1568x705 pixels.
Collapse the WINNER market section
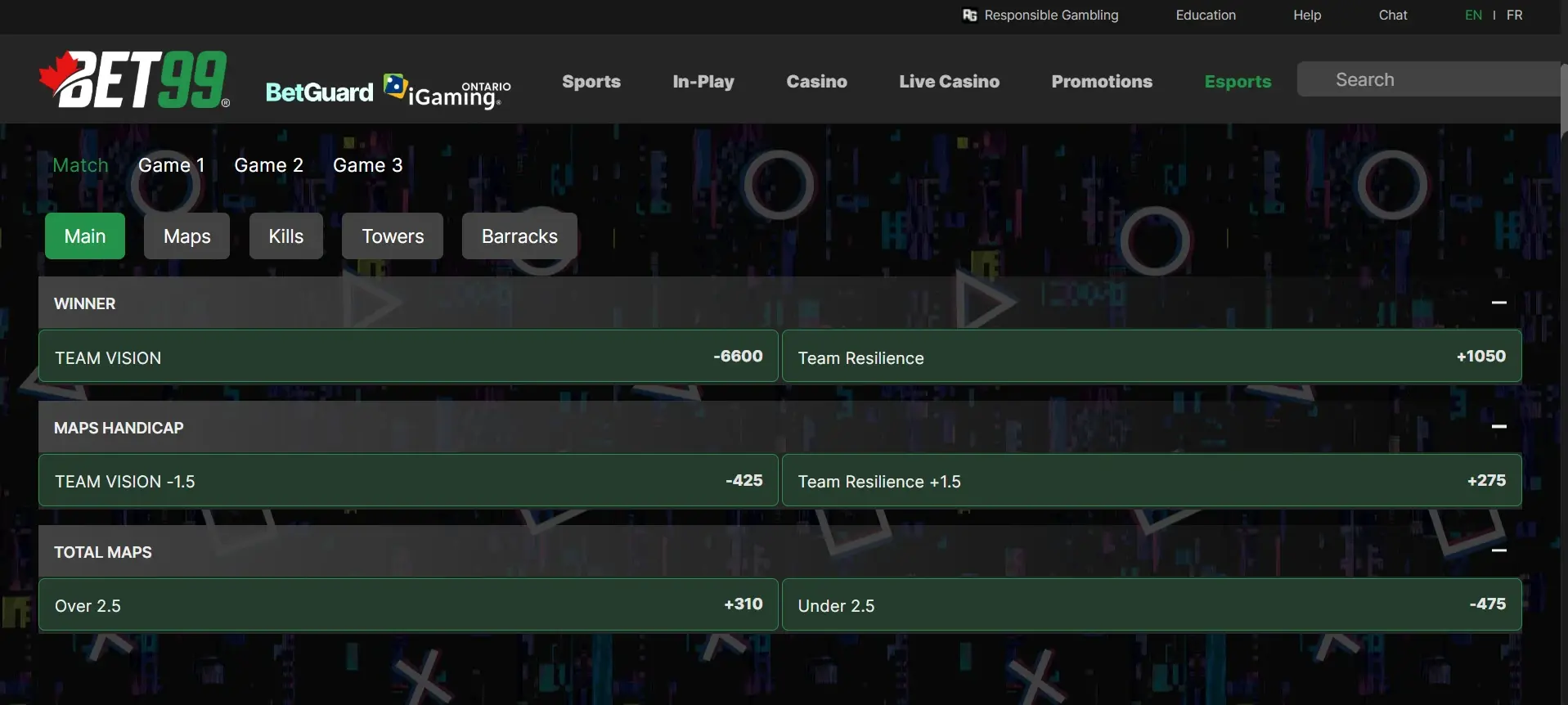tap(1498, 303)
